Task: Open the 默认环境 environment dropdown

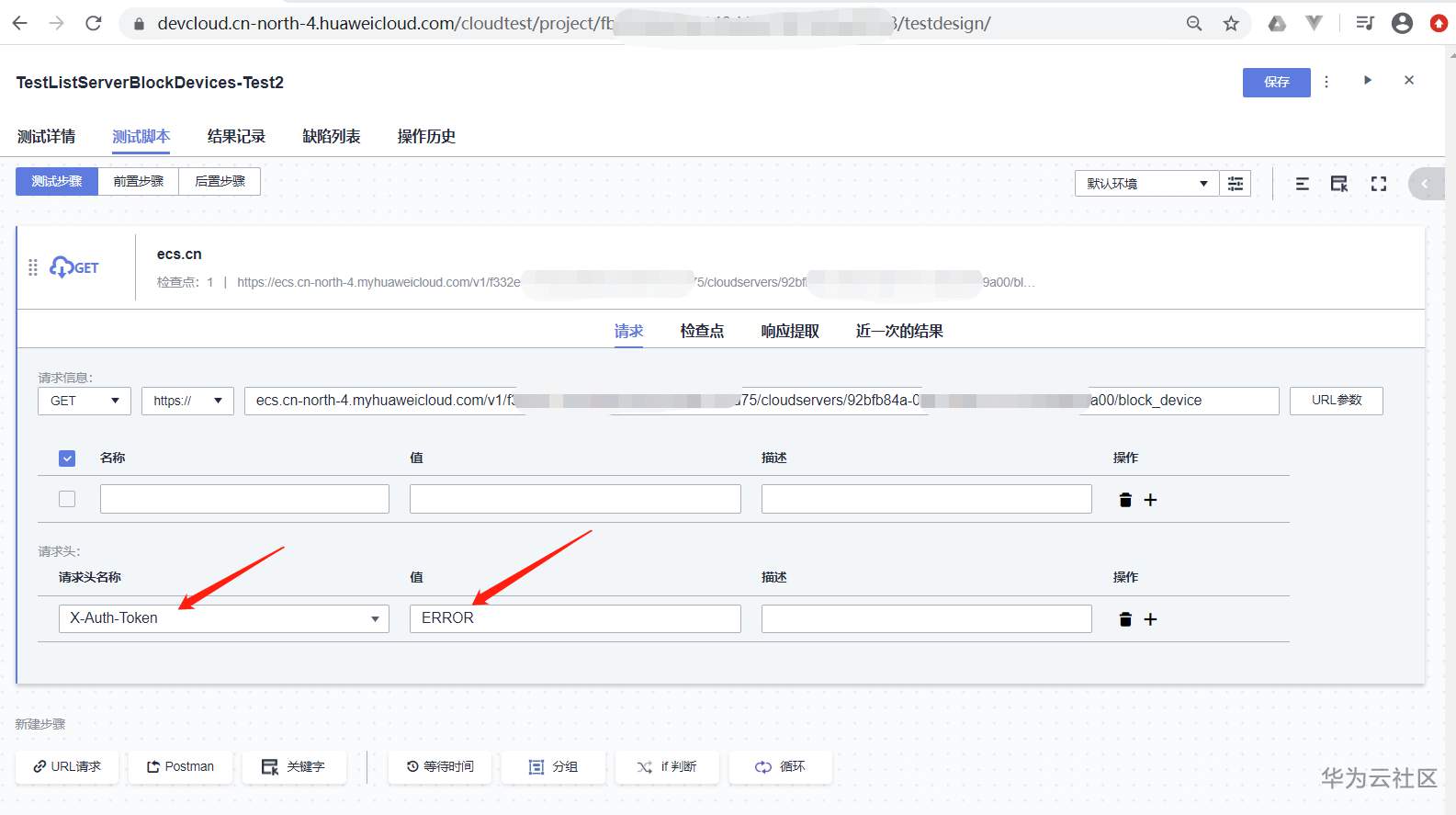Action: tap(1146, 184)
